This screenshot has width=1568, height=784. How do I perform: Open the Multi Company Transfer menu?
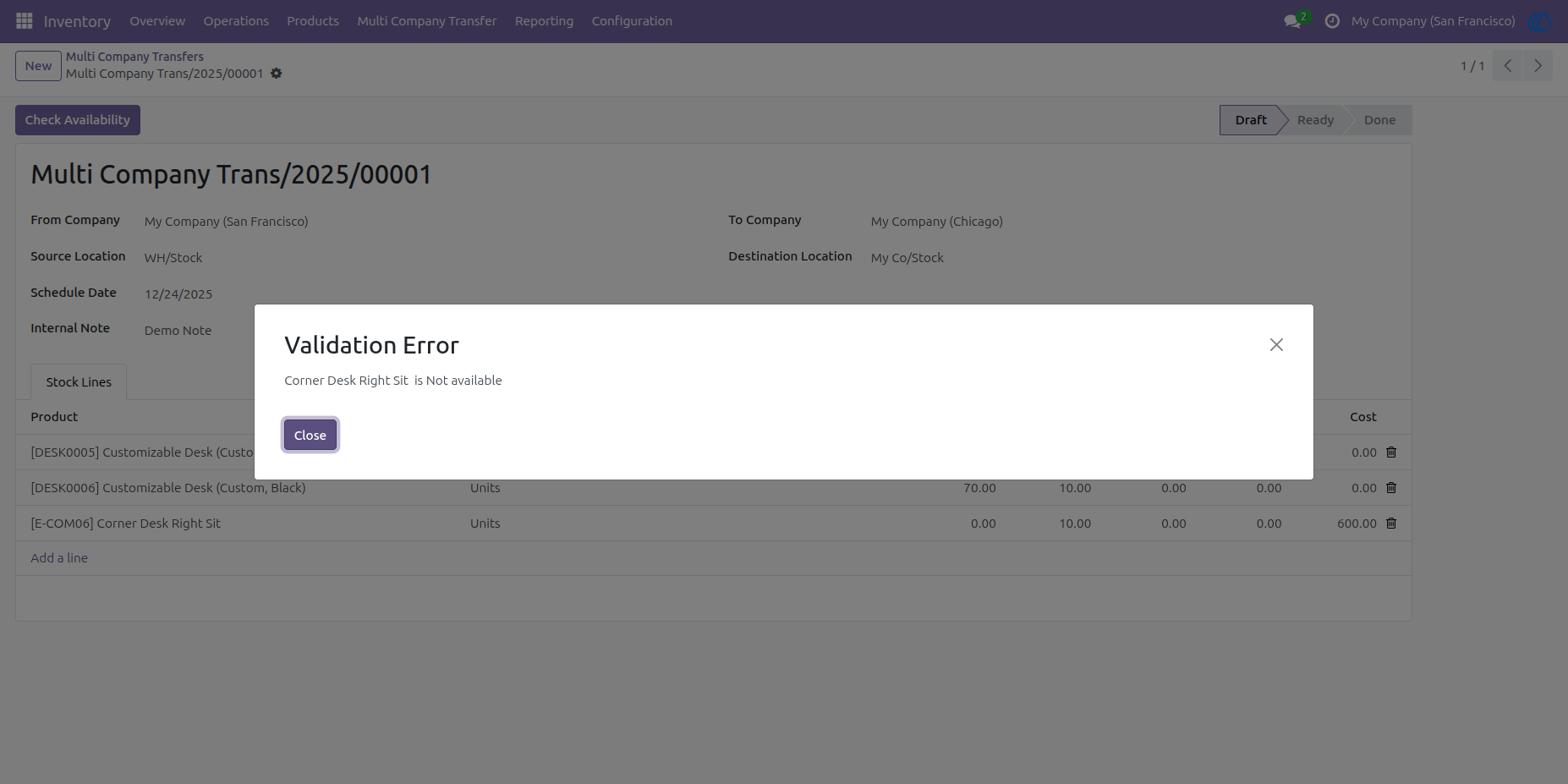(x=427, y=21)
